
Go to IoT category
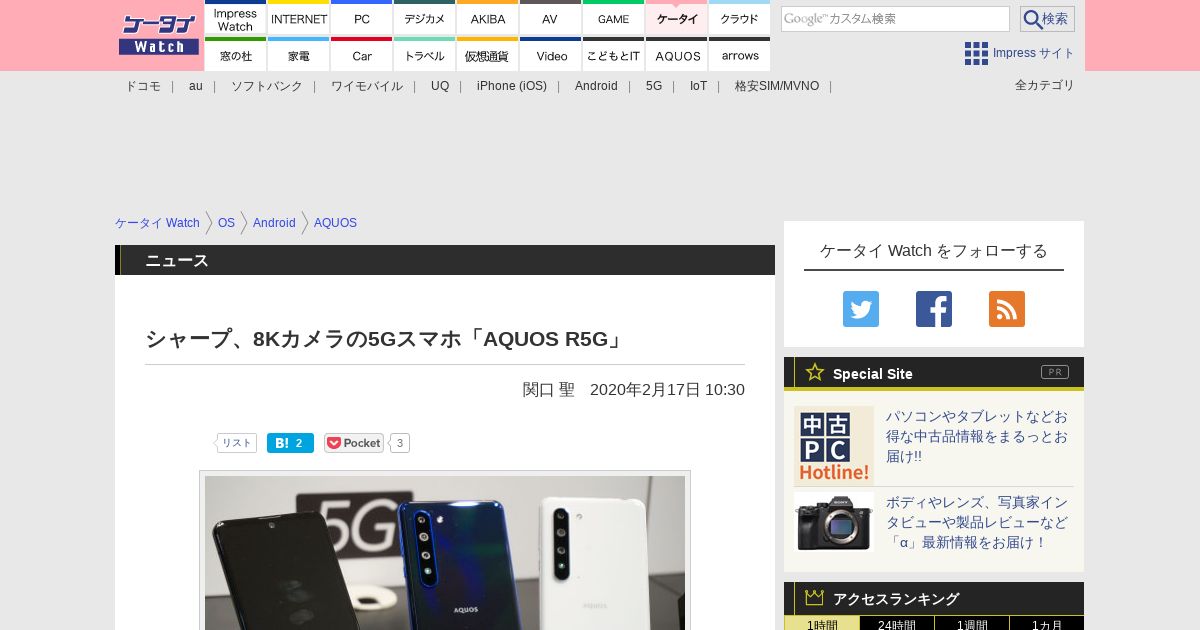(x=698, y=86)
